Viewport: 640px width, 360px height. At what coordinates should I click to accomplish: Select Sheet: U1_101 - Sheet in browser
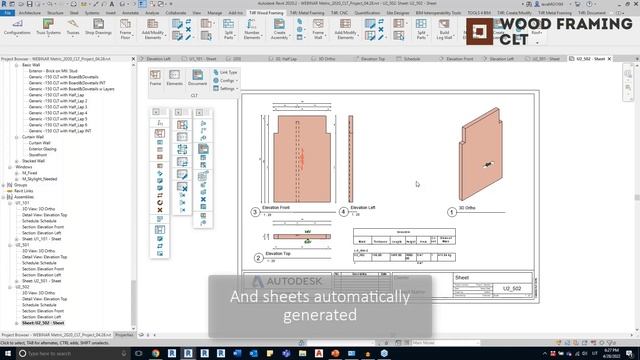pyautogui.click(x=42, y=239)
